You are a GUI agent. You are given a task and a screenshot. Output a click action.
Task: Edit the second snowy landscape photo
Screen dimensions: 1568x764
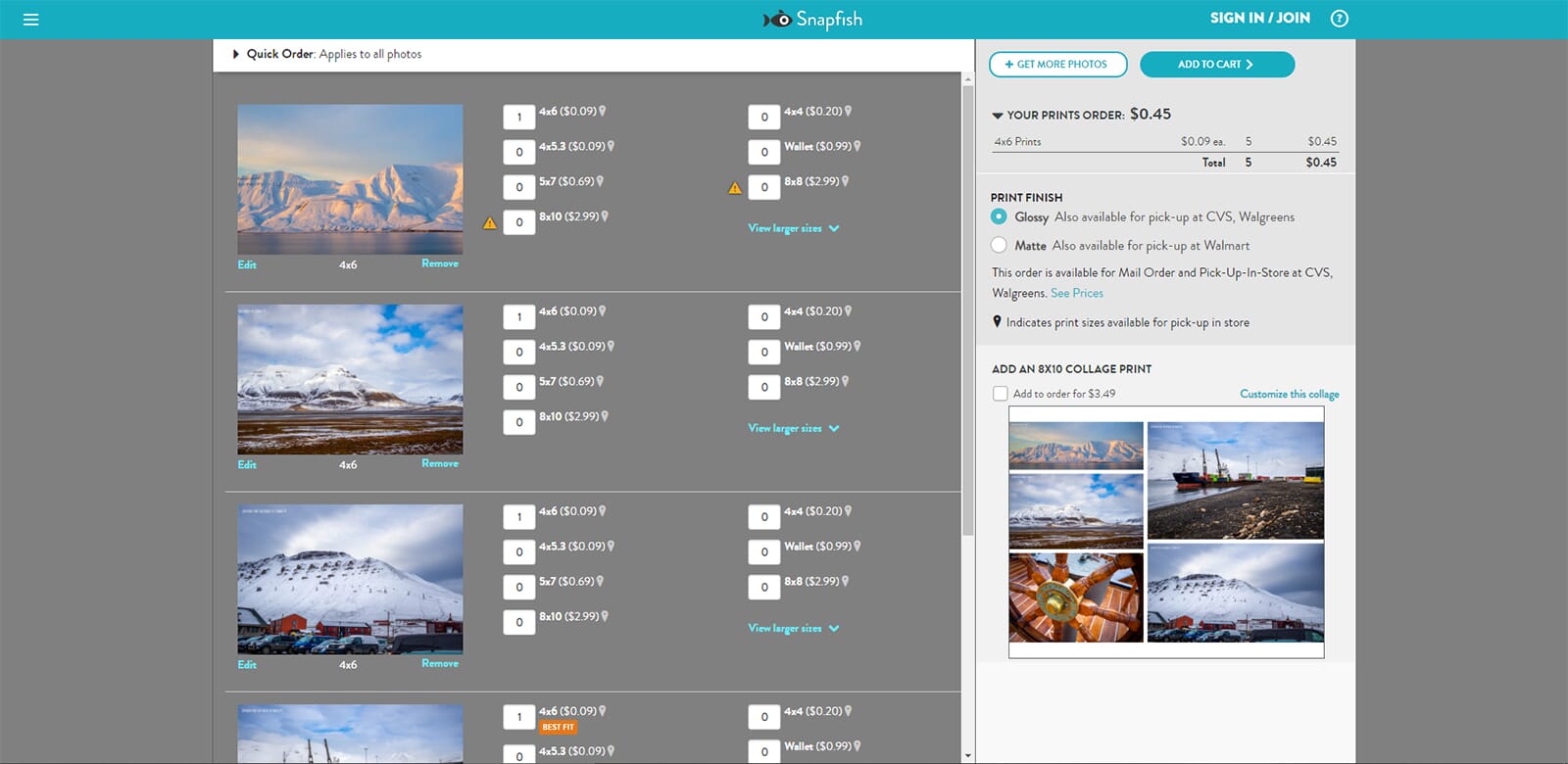pyautogui.click(x=247, y=464)
